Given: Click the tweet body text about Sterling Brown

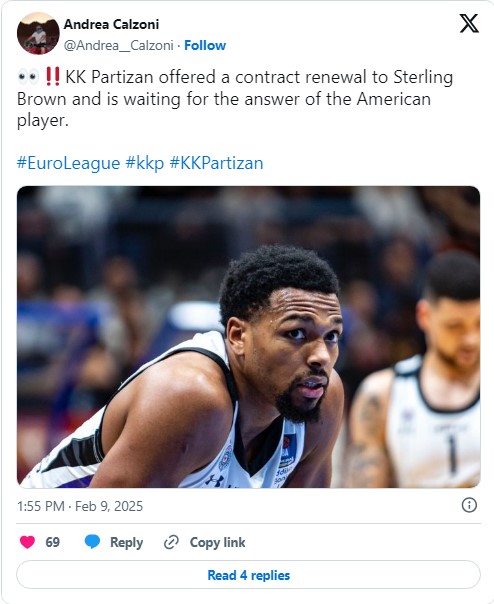Looking at the screenshot, I should pyautogui.click(x=235, y=99).
